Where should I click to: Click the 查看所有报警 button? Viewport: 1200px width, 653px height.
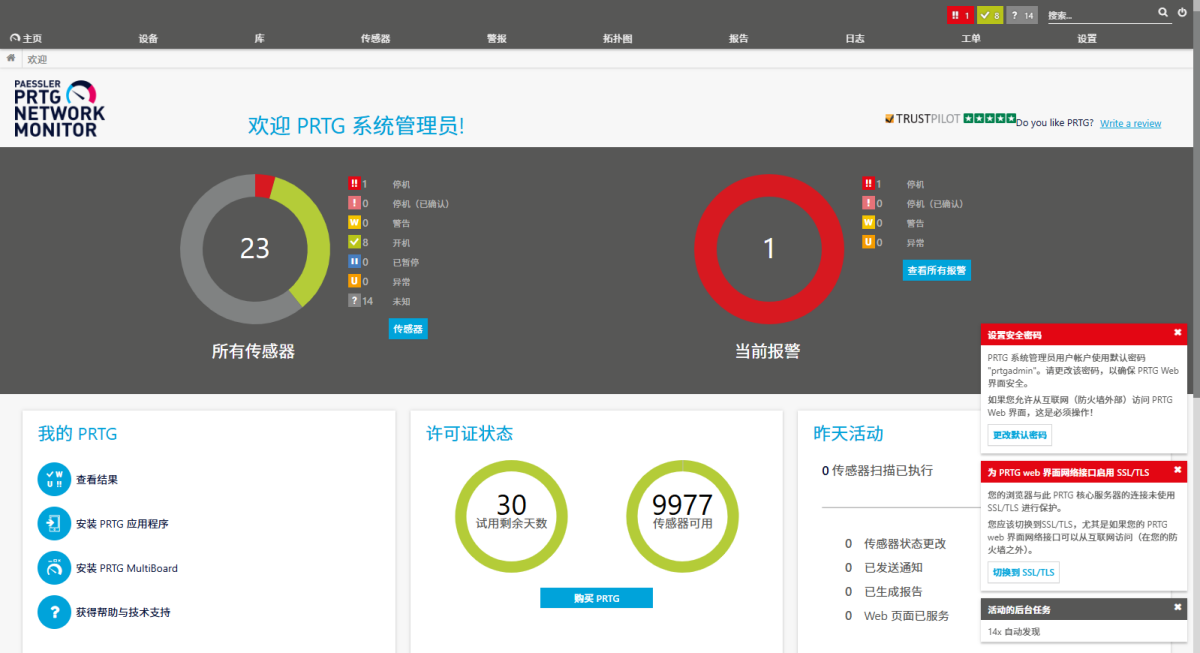click(937, 271)
